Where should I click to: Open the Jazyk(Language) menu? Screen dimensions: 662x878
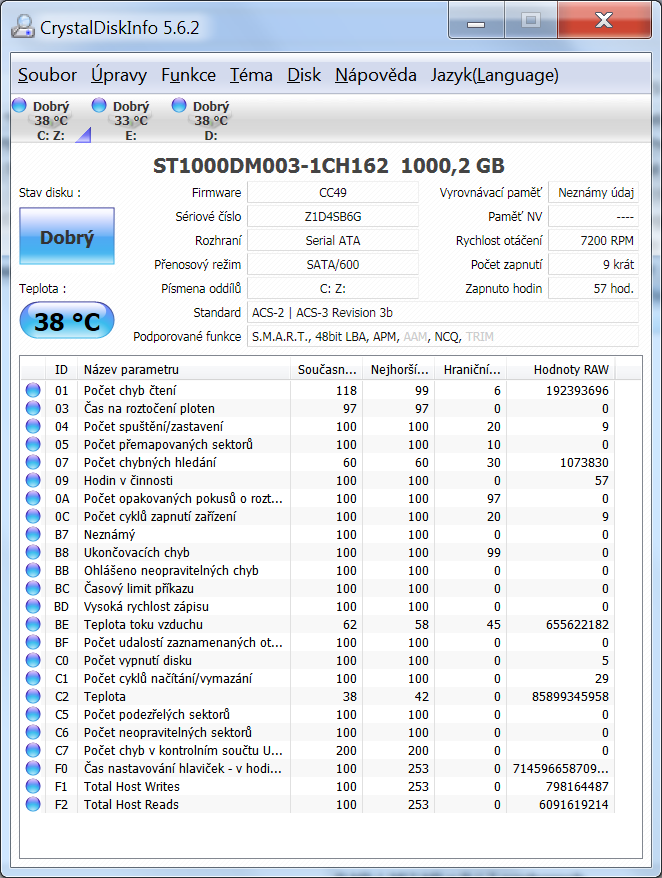point(494,75)
